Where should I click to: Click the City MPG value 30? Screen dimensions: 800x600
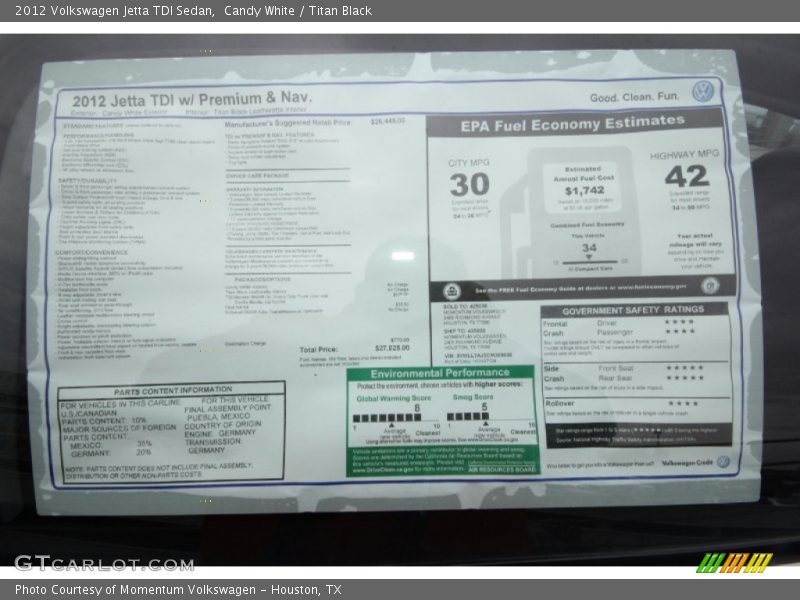tap(469, 184)
